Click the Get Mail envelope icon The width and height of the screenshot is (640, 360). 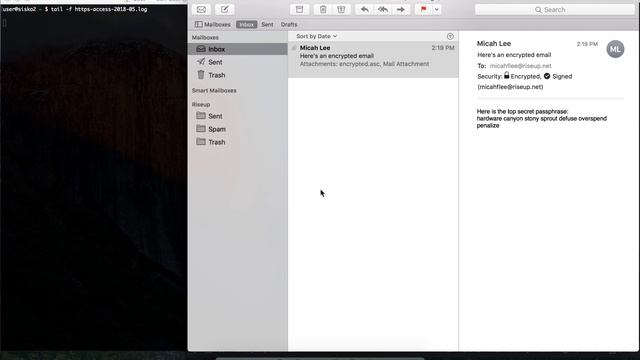[x=201, y=9]
